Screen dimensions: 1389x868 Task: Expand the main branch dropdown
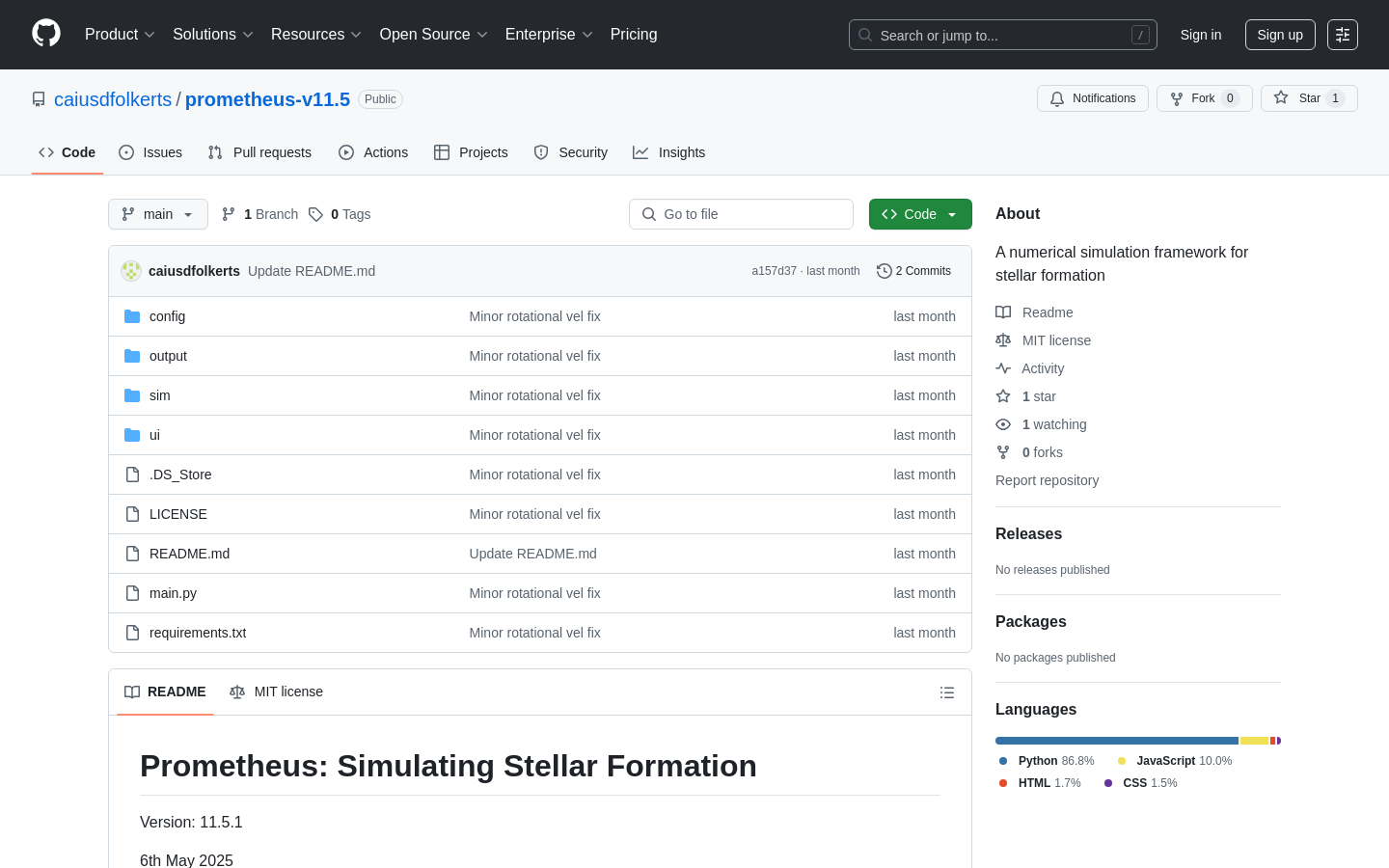(x=158, y=214)
